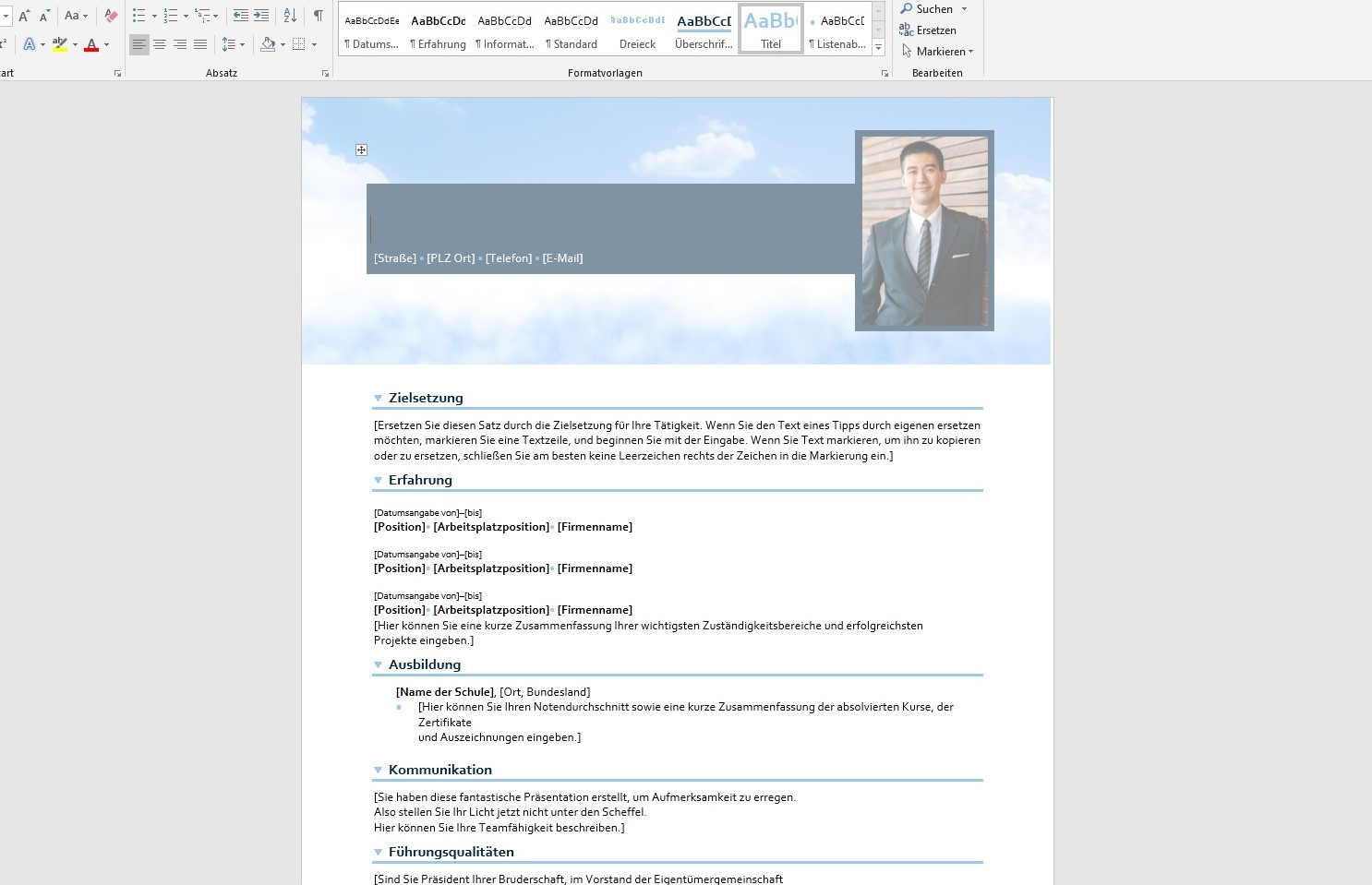Apply the Standard style

[x=572, y=30]
